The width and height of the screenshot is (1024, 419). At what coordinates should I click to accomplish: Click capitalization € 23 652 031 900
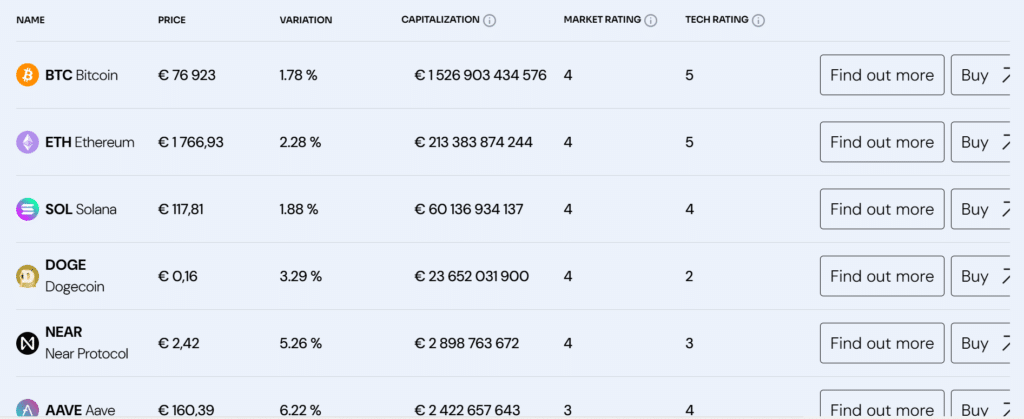tap(472, 276)
